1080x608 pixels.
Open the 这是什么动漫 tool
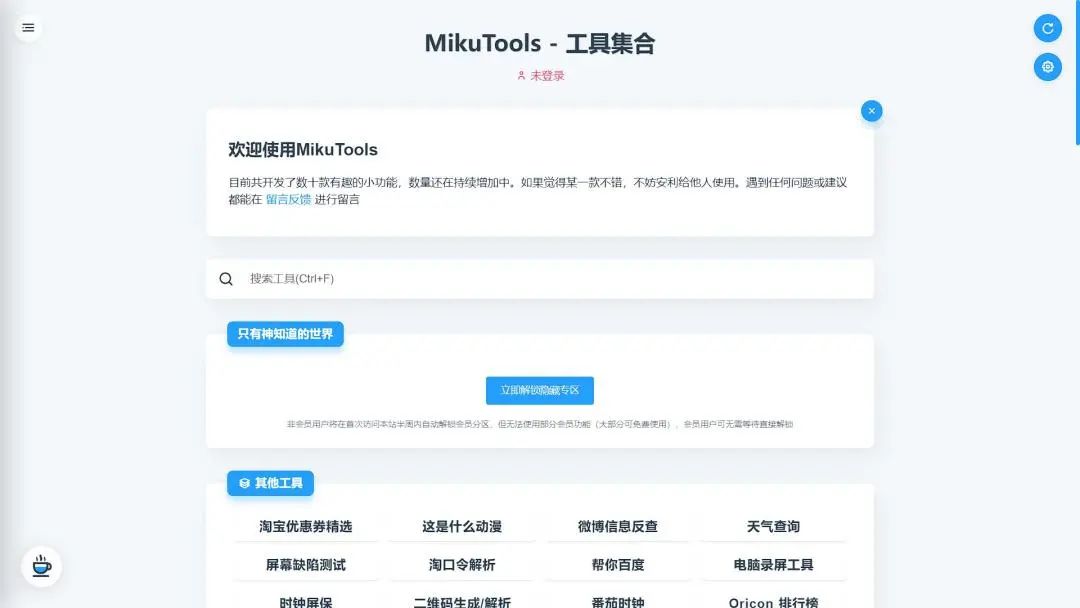click(x=462, y=527)
